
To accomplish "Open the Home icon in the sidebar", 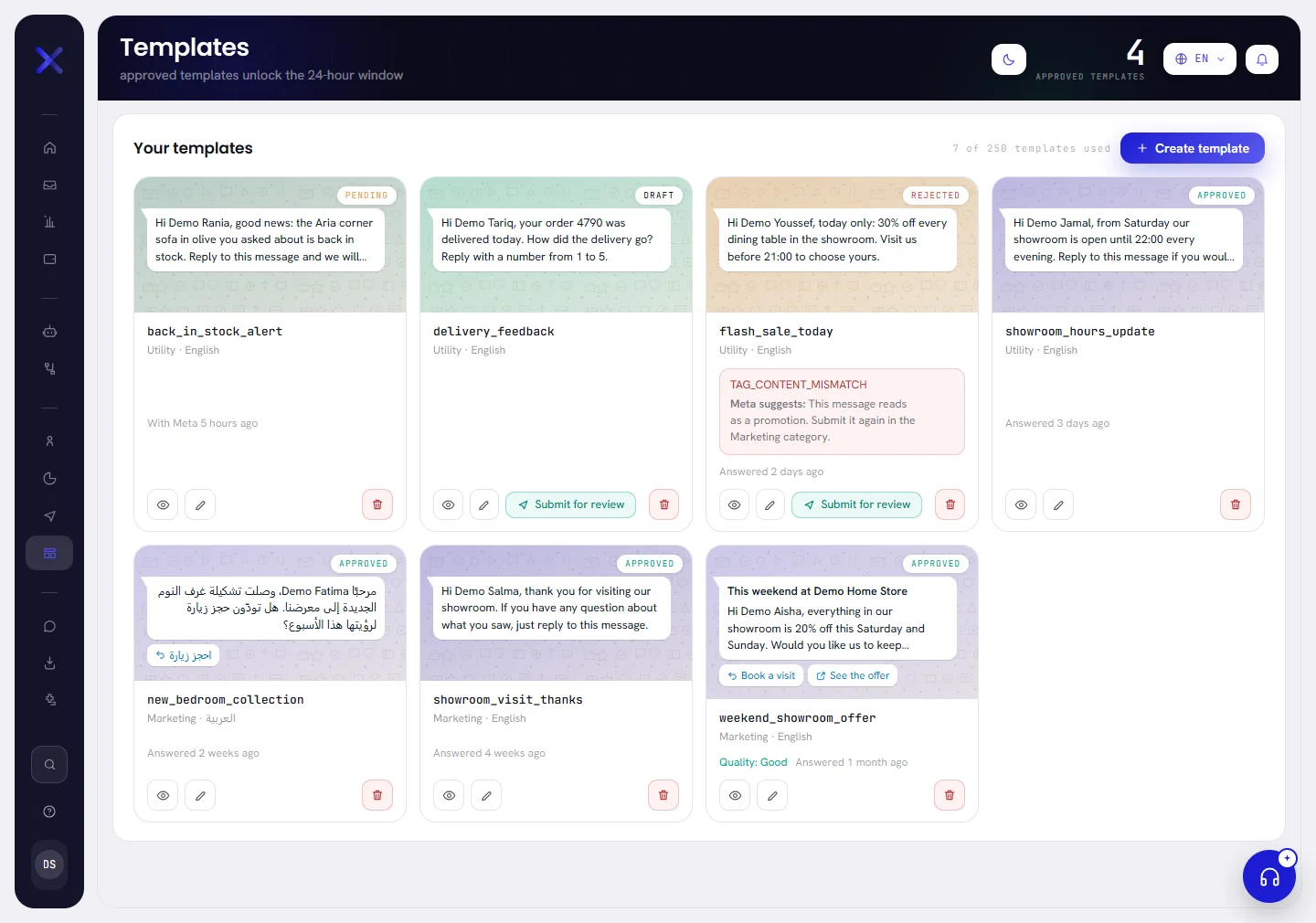I will pyautogui.click(x=49, y=148).
